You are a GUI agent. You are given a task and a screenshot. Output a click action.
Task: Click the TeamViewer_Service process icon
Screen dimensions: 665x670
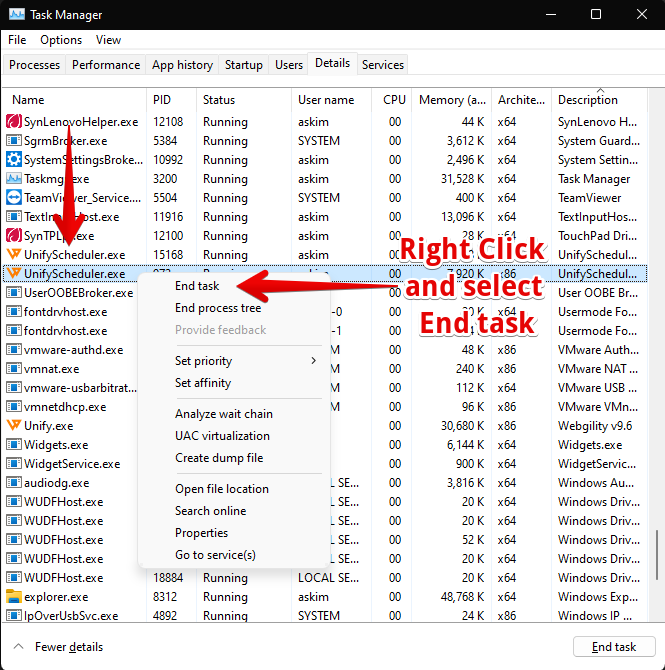click(14, 198)
